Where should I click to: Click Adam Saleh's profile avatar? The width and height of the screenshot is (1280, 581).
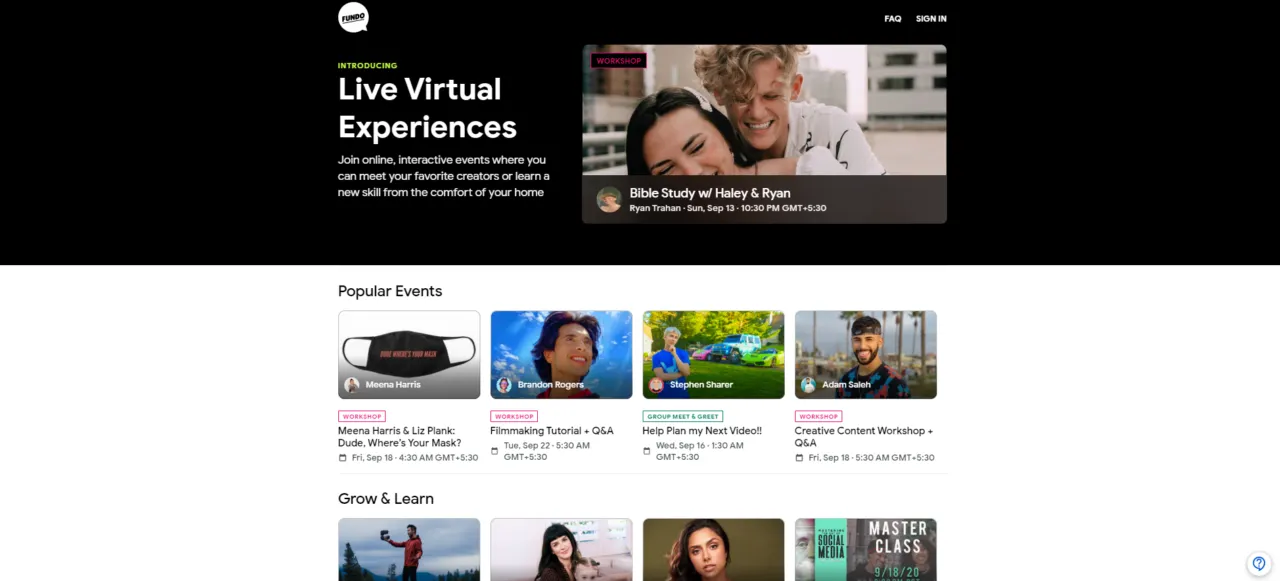(x=808, y=385)
